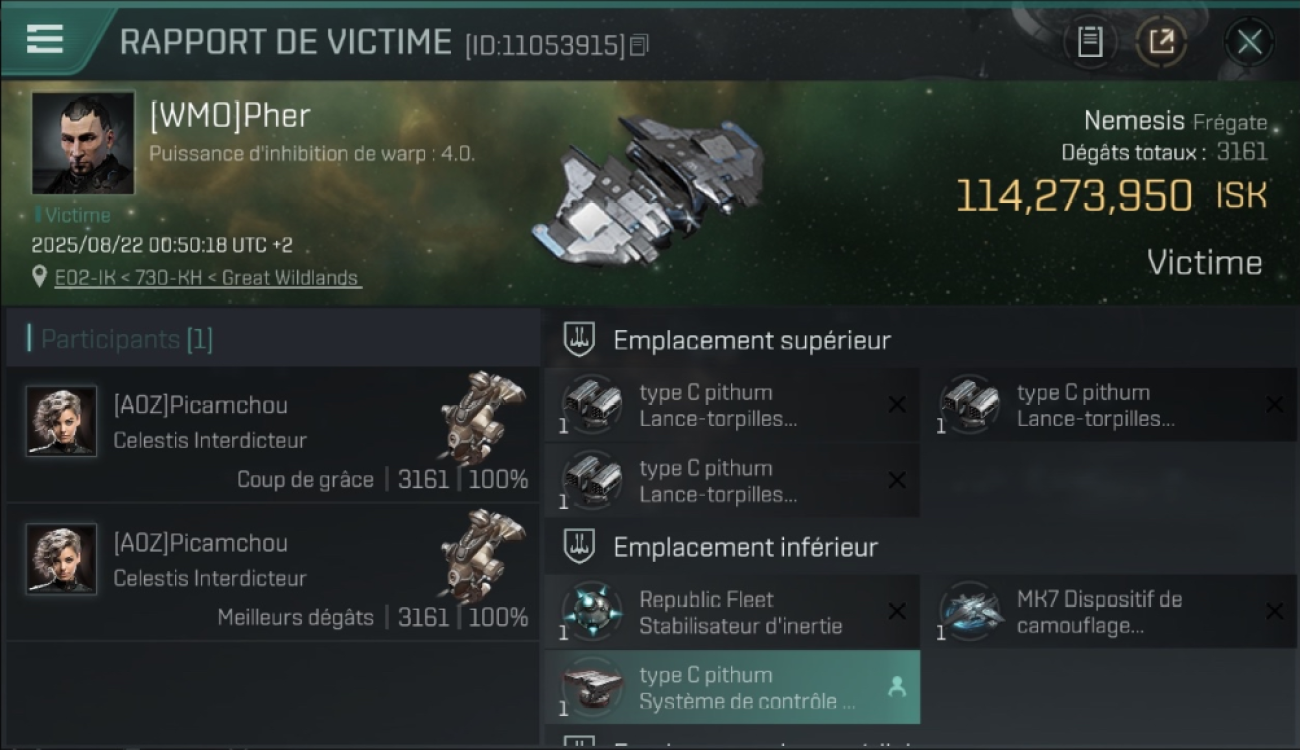Image resolution: width=1300 pixels, height=750 pixels.
Task: Select the Republic Fleet Stabilisateur d'inertie item
Action: point(732,612)
